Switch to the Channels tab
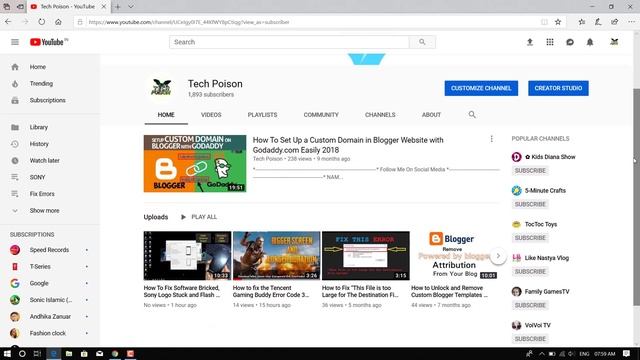Screen dimensions: 640x360 380,115
